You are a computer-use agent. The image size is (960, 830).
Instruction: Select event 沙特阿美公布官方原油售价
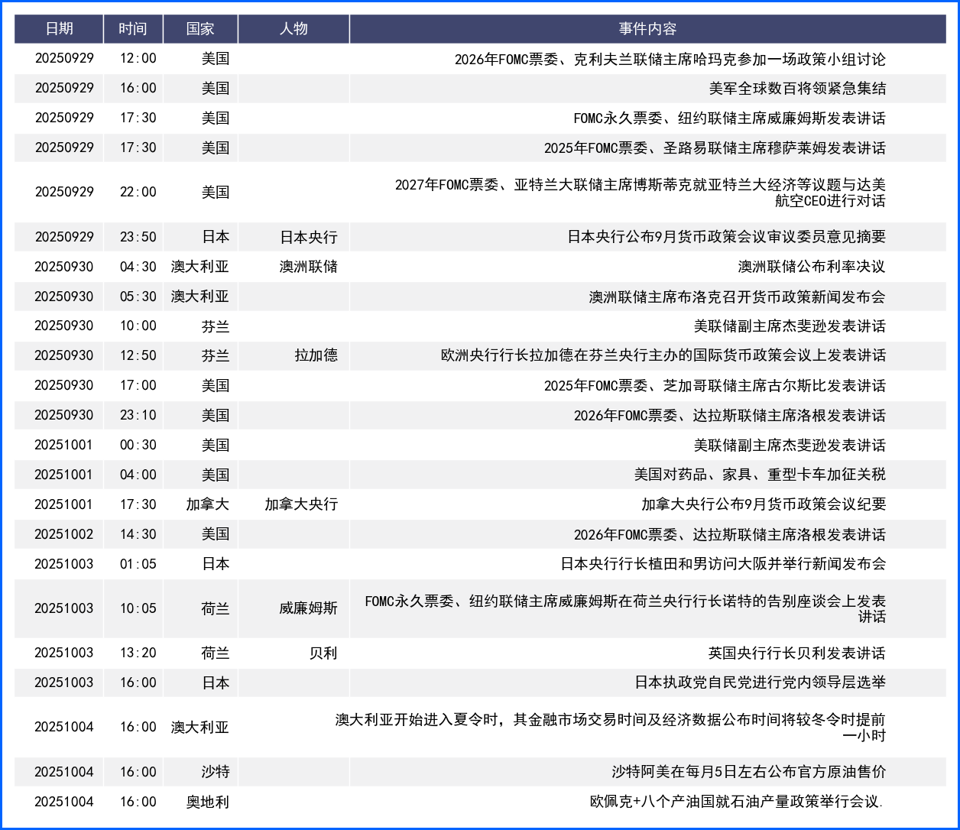tap(748, 772)
